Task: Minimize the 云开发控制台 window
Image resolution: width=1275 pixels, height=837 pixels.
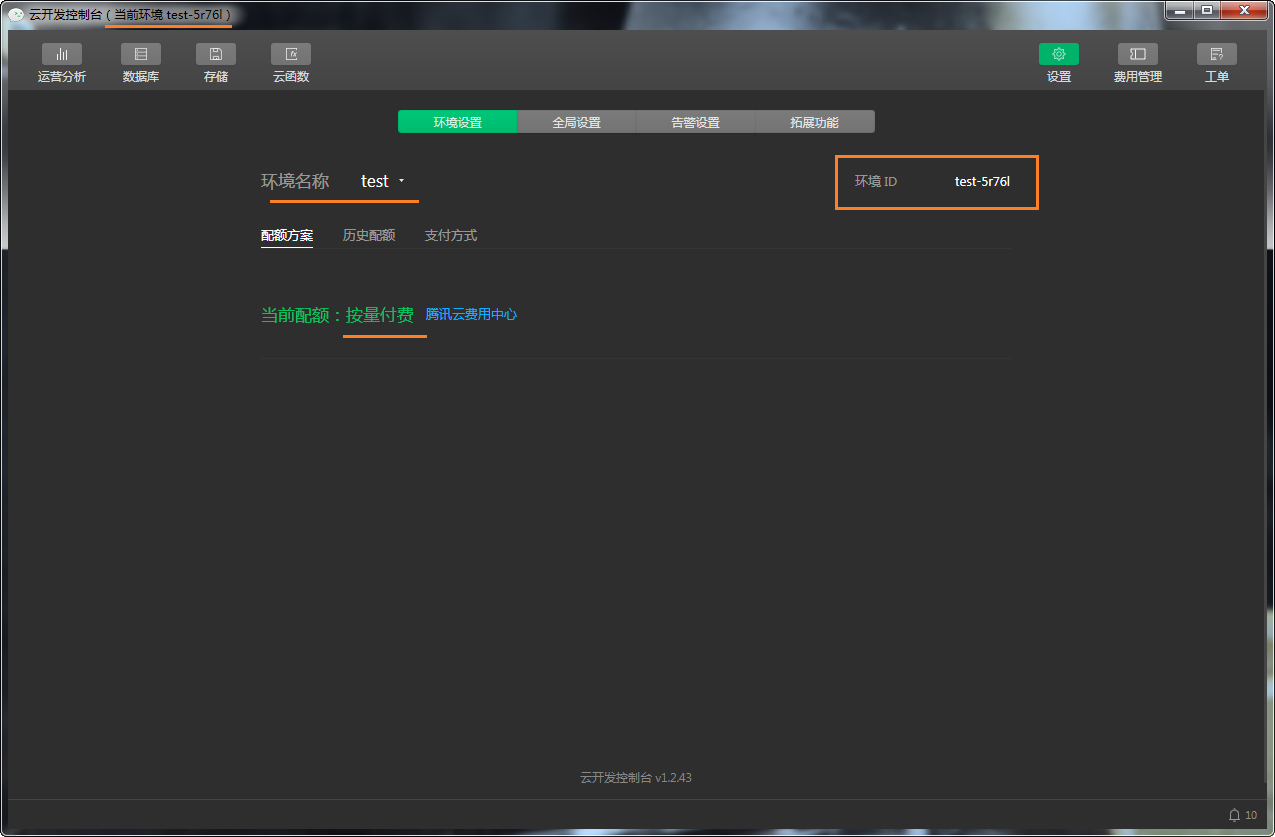Action: tap(1179, 10)
